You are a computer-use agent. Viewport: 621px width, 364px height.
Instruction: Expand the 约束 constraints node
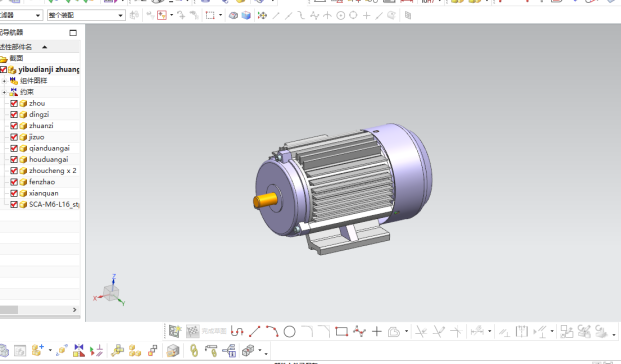pyautogui.click(x=4, y=92)
